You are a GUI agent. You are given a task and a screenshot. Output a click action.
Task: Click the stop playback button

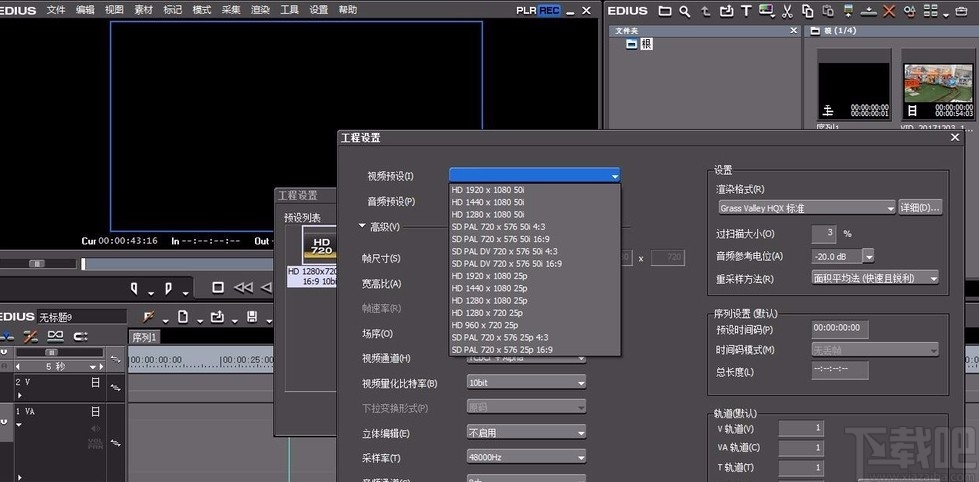click(218, 288)
